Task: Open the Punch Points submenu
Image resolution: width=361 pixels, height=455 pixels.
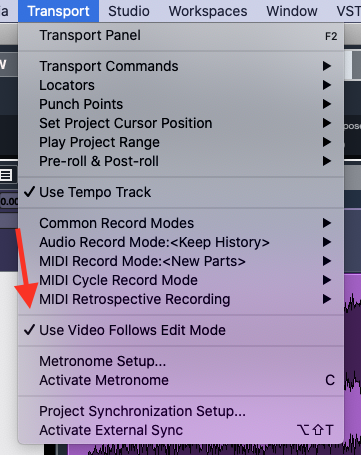Action: [181, 104]
